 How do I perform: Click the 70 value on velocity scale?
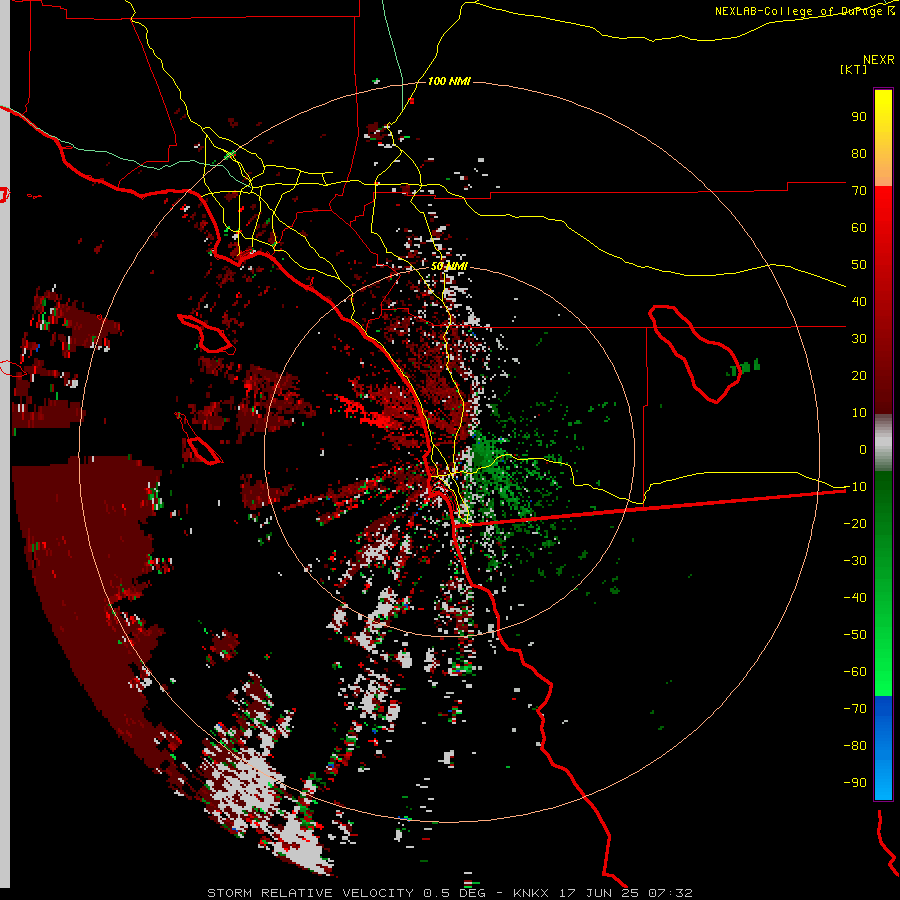(859, 191)
